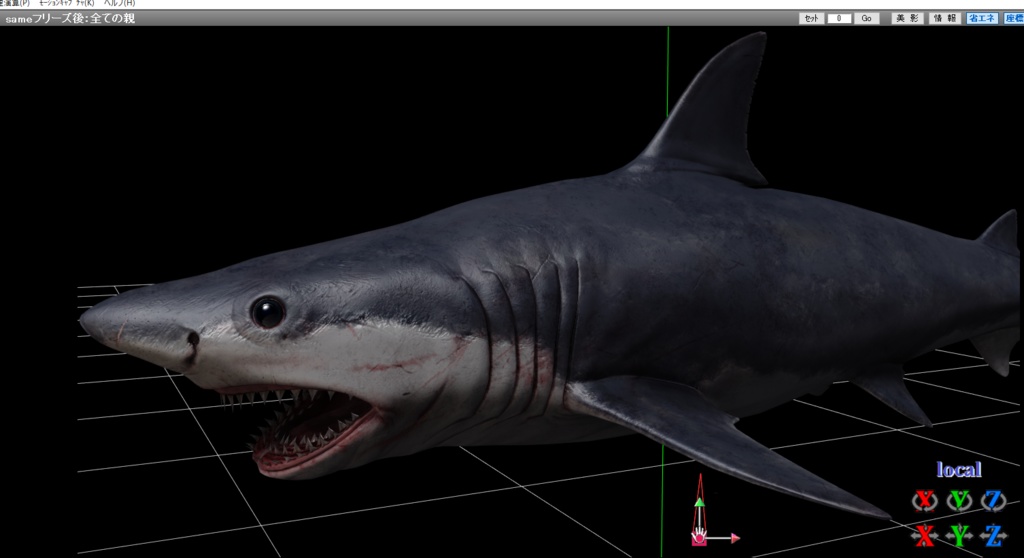The height and width of the screenshot is (558, 1024).
Task: Click the green up arrow on bone gizmo
Action: (x=699, y=502)
